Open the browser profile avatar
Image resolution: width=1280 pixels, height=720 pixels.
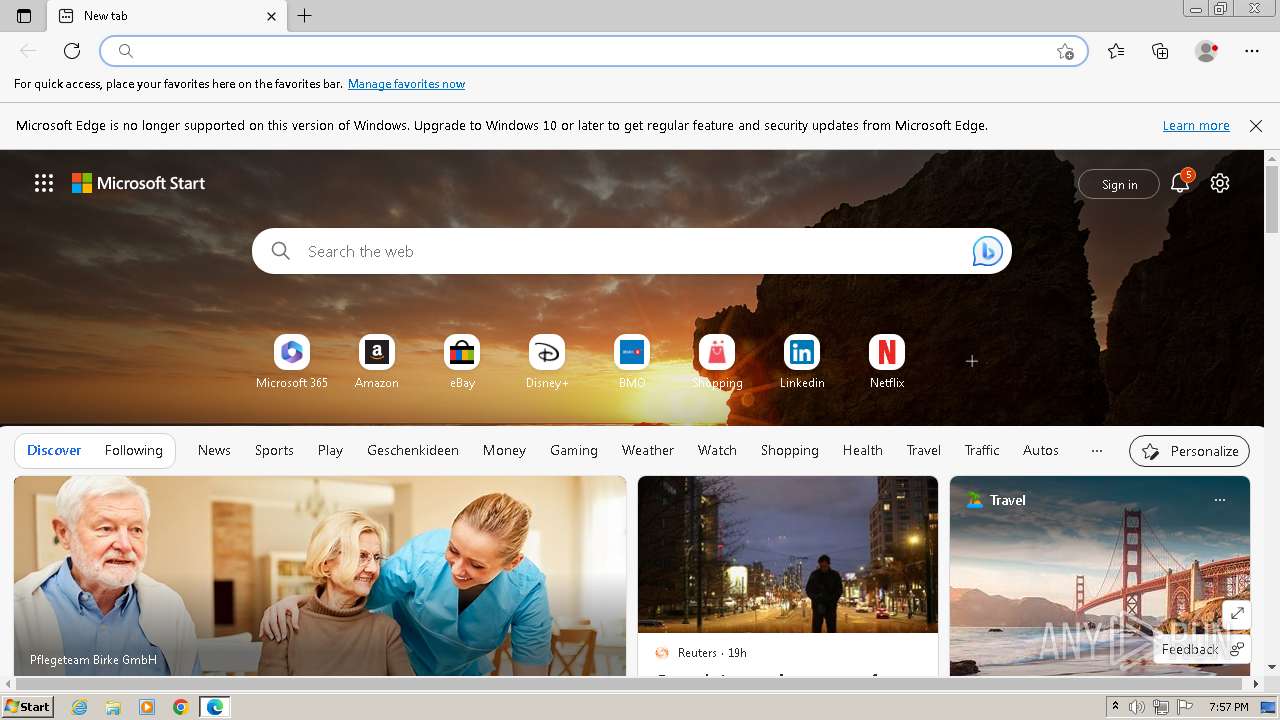pos(1206,51)
